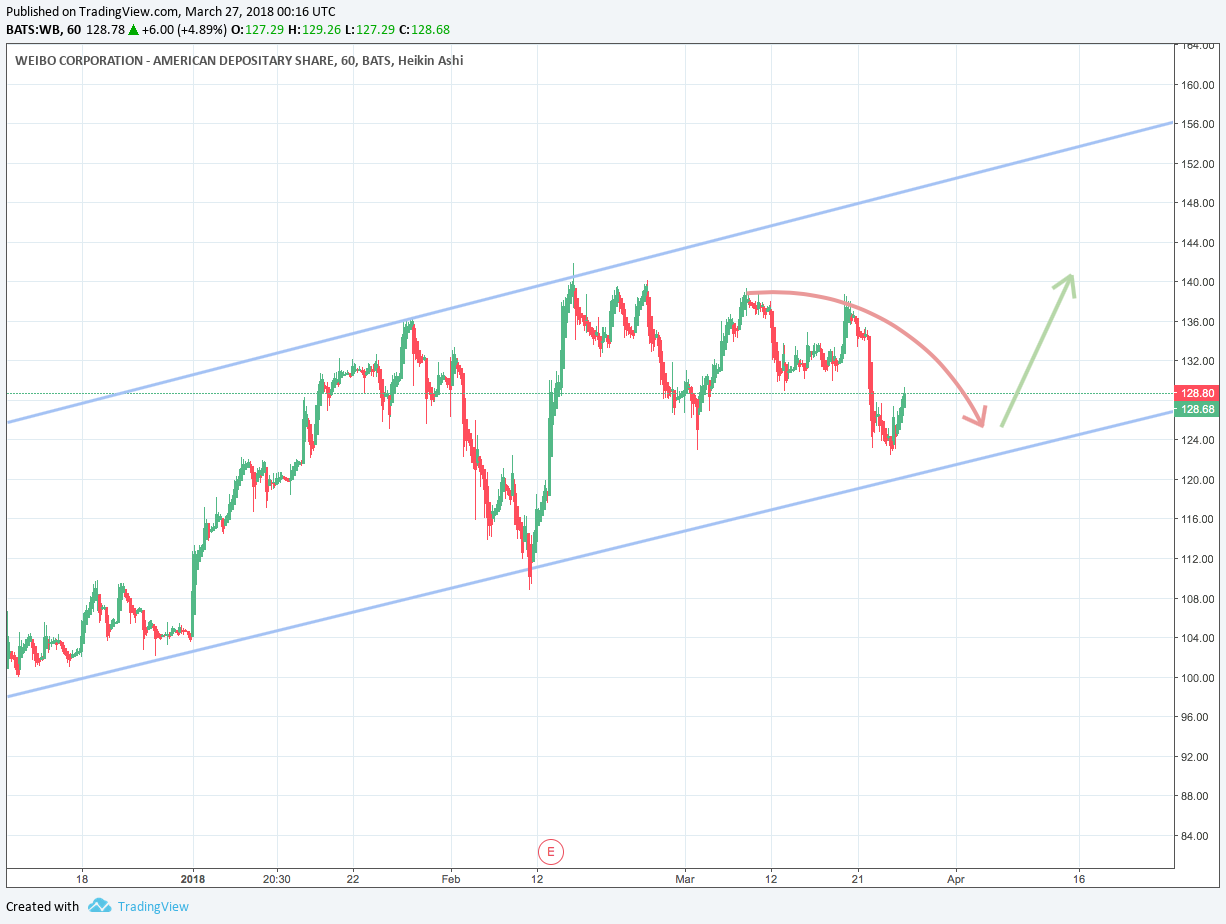1226x924 pixels.
Task: Click the 124.00 price axis label
Action: (1198, 440)
